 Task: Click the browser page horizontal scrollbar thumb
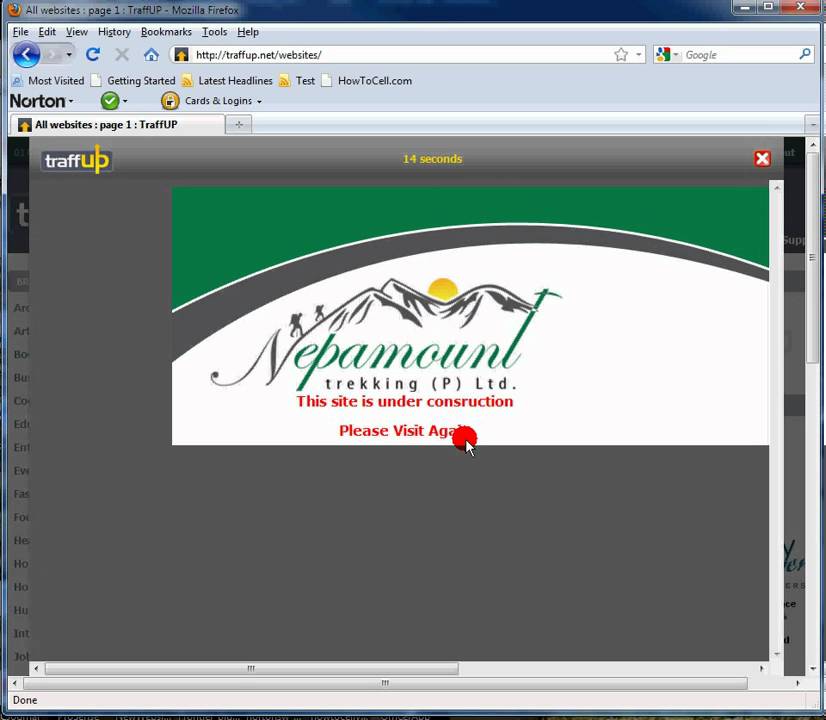click(386, 683)
